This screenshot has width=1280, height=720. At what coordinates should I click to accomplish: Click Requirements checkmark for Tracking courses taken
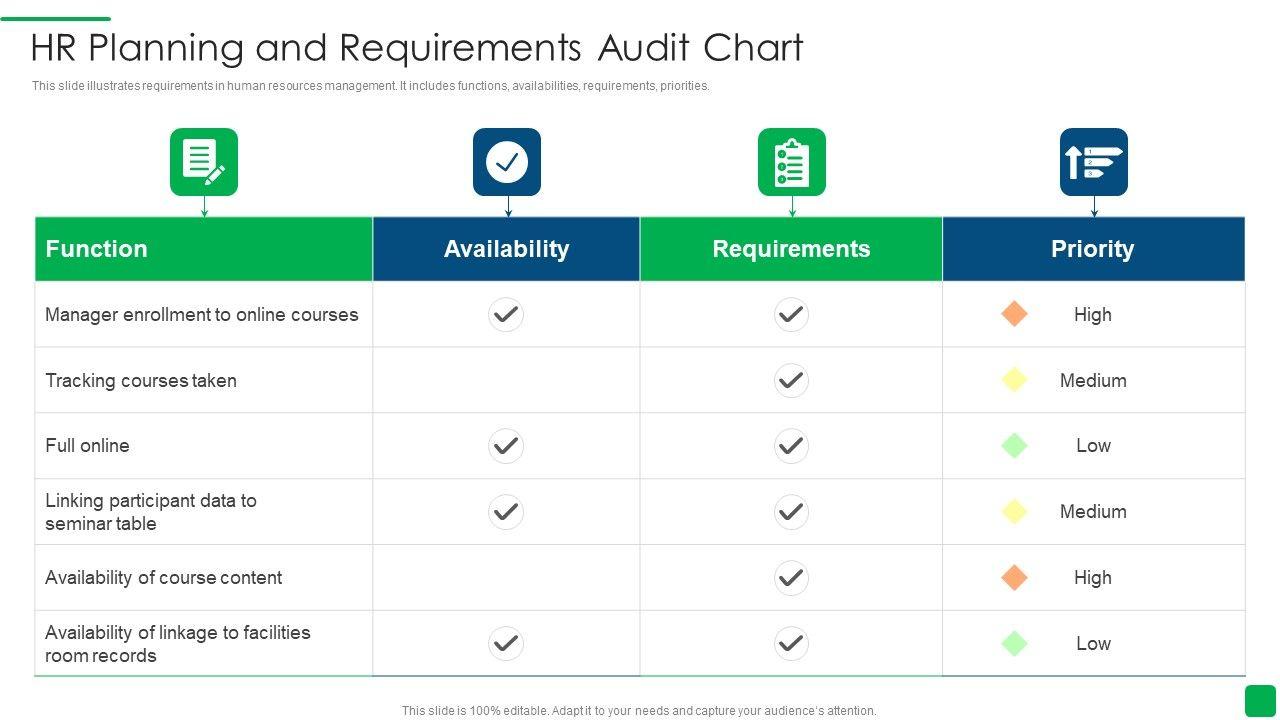click(791, 380)
